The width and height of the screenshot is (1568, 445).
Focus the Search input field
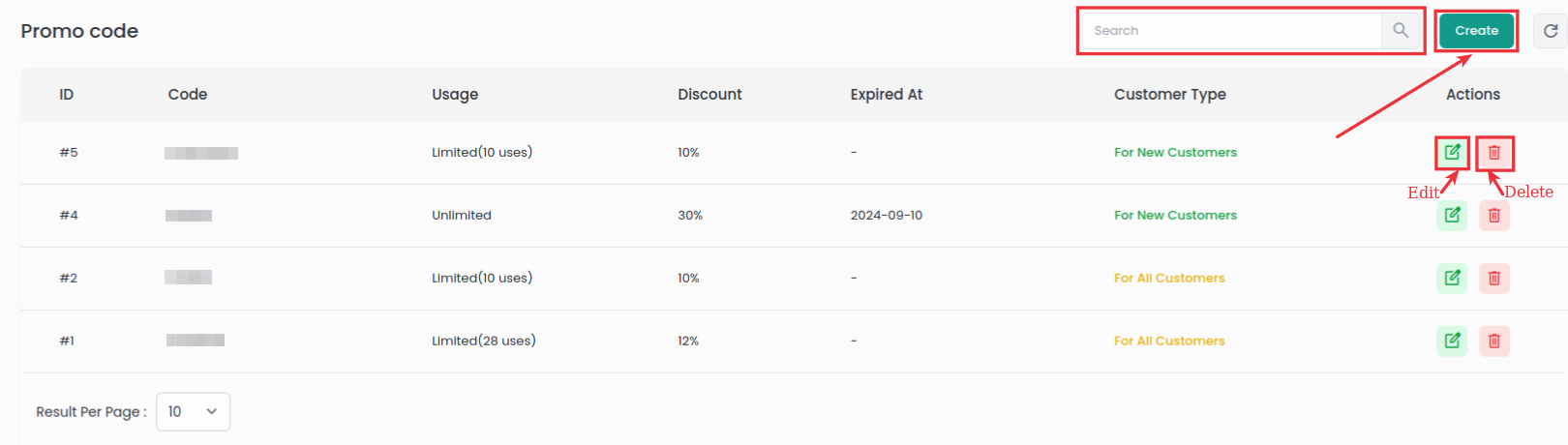coord(1231,31)
